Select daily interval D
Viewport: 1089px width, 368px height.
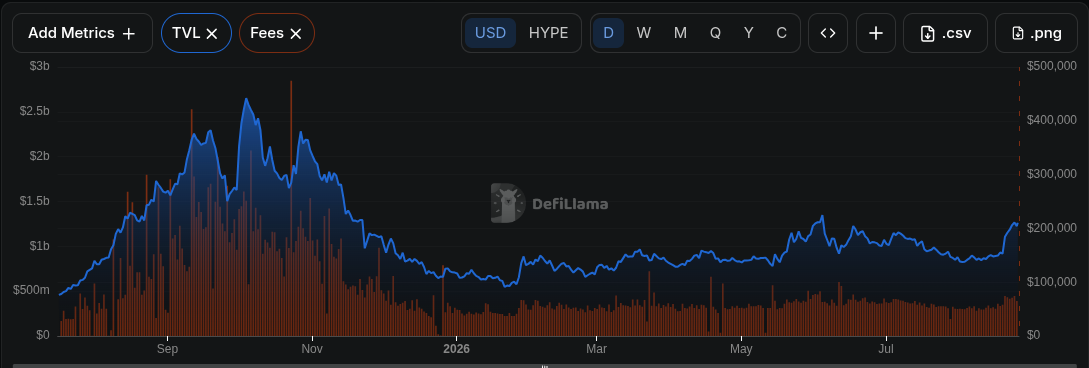coord(608,33)
